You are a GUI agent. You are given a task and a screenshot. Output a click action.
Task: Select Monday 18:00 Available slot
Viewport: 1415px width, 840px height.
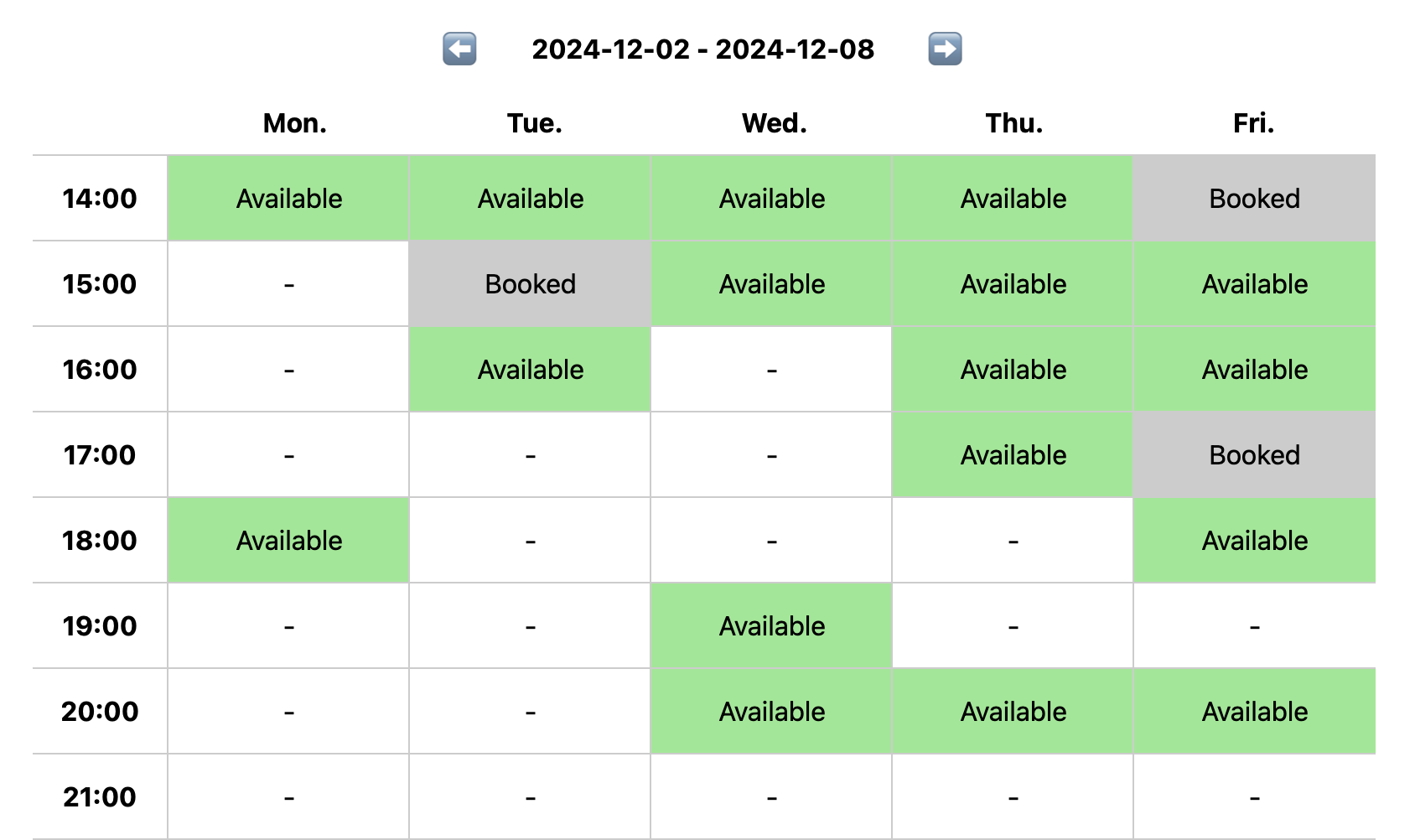(289, 540)
